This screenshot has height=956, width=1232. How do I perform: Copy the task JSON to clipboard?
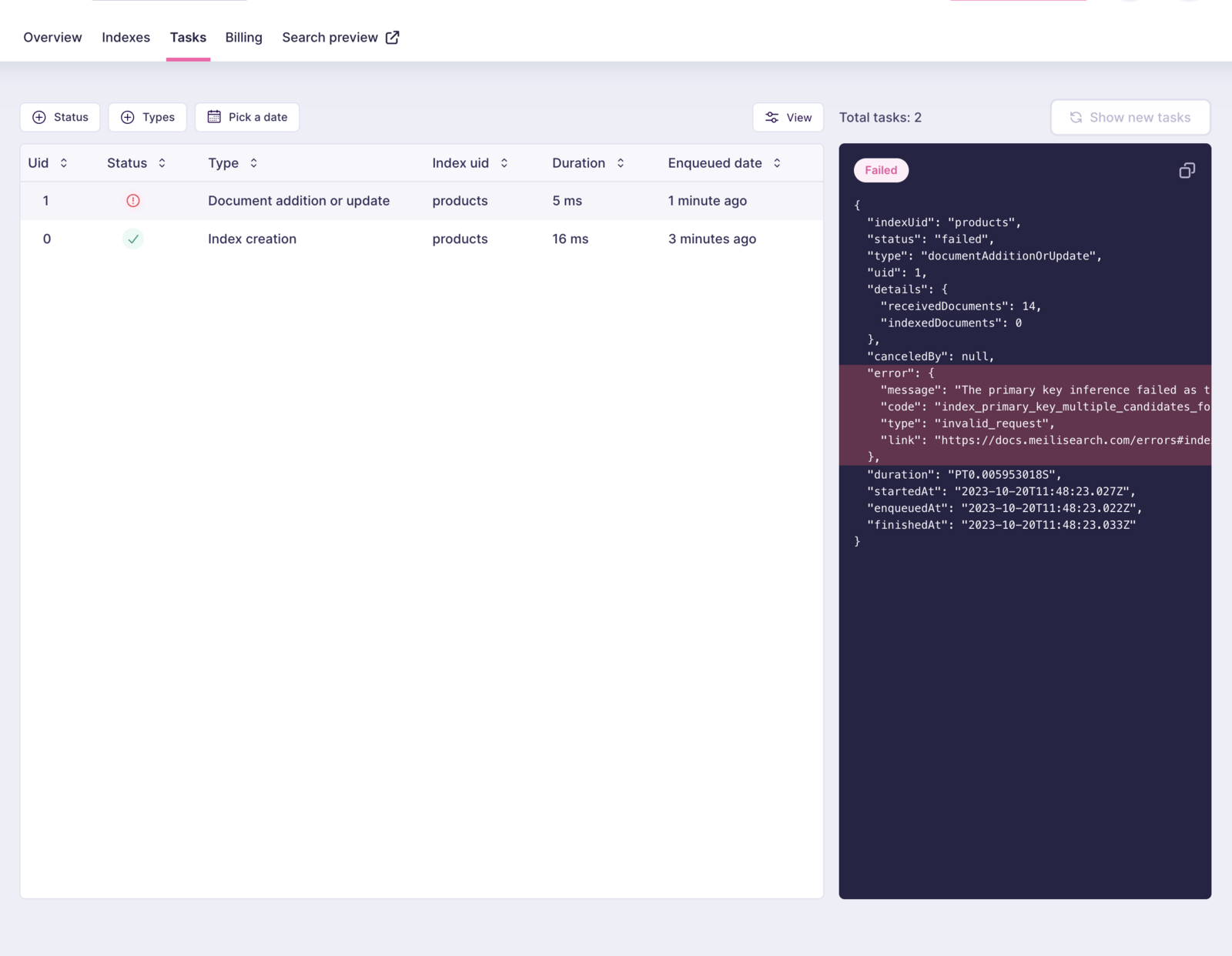(1187, 170)
